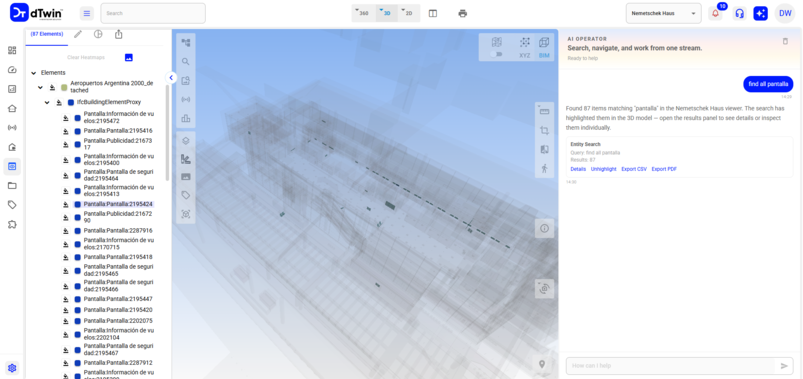Click blue color swatch of IfcBuildingElementProxy
Screen dimensions: 803x379
pos(71,102)
